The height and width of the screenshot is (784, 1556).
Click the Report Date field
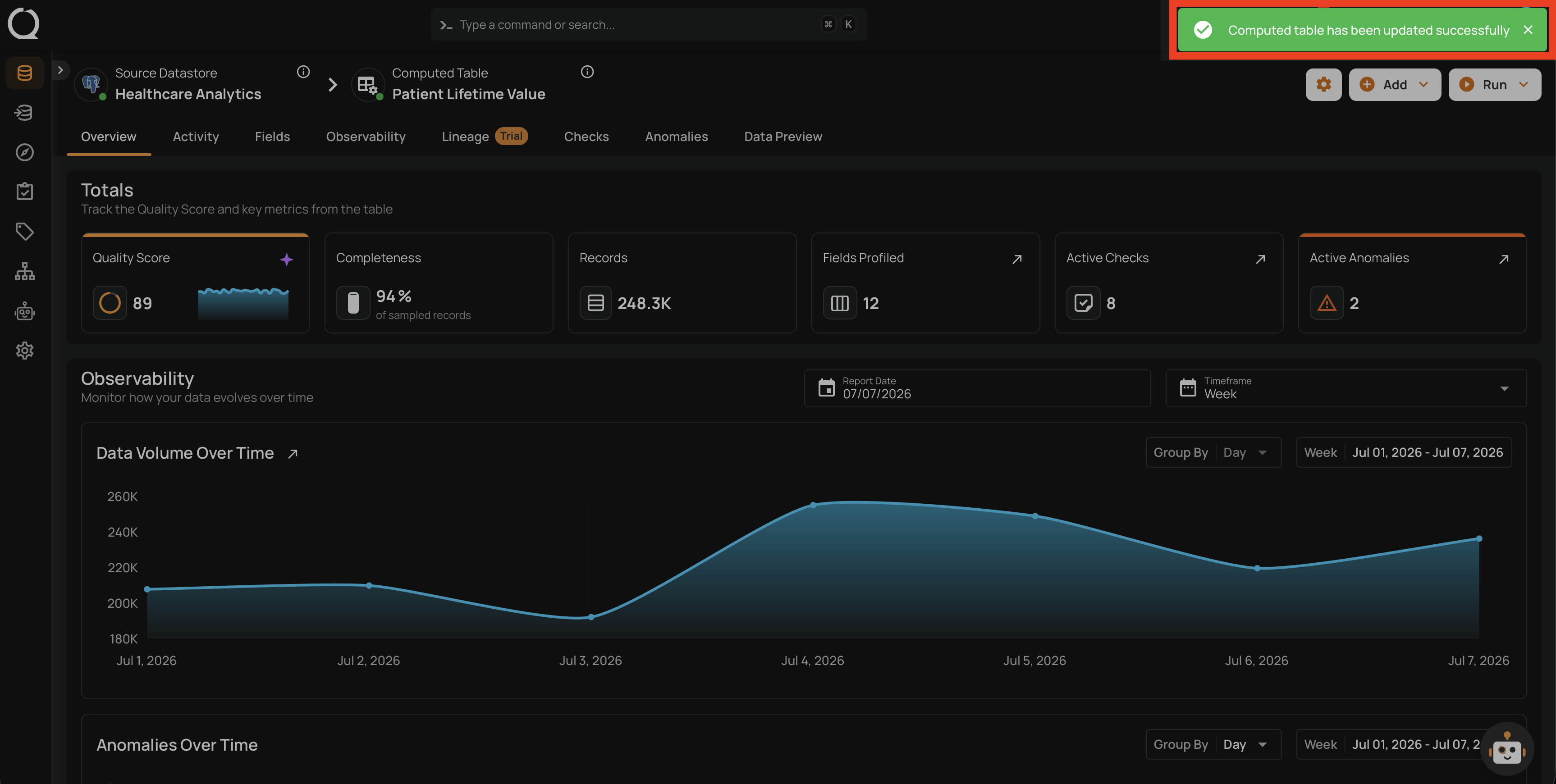tap(977, 388)
